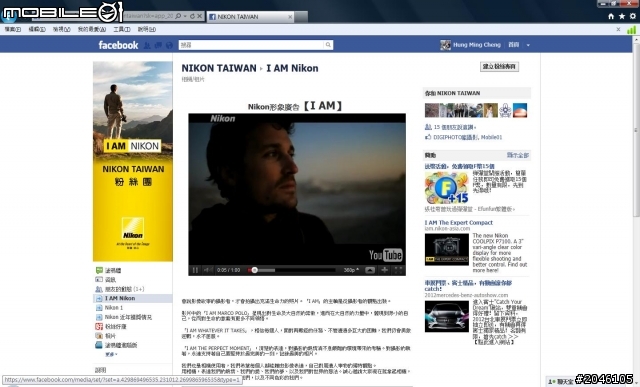Click the first friend thumbnail in NIKON TAIWAN box

[431, 110]
